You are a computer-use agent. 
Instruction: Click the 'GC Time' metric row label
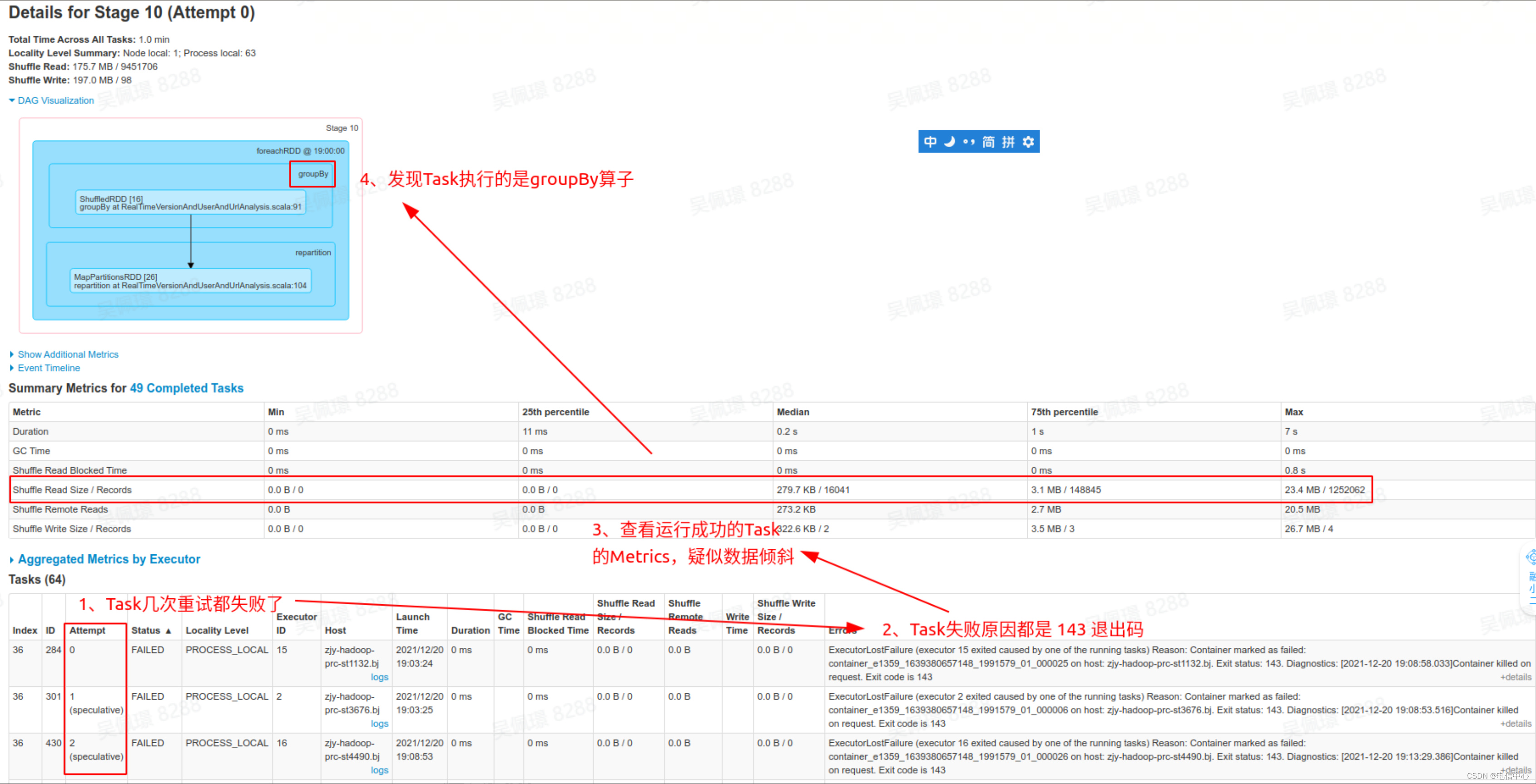pyautogui.click(x=32, y=451)
